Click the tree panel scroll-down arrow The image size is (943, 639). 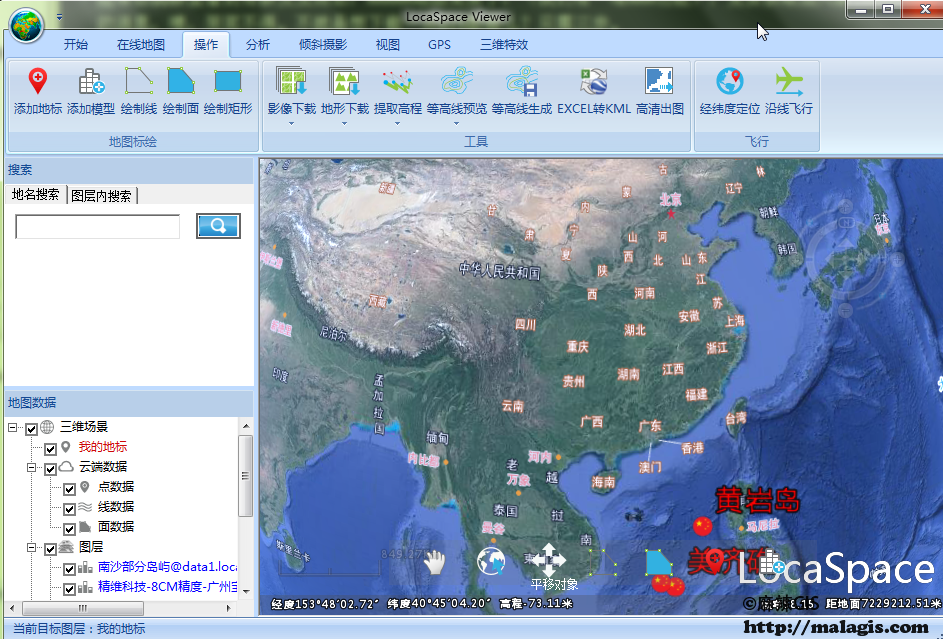click(246, 591)
